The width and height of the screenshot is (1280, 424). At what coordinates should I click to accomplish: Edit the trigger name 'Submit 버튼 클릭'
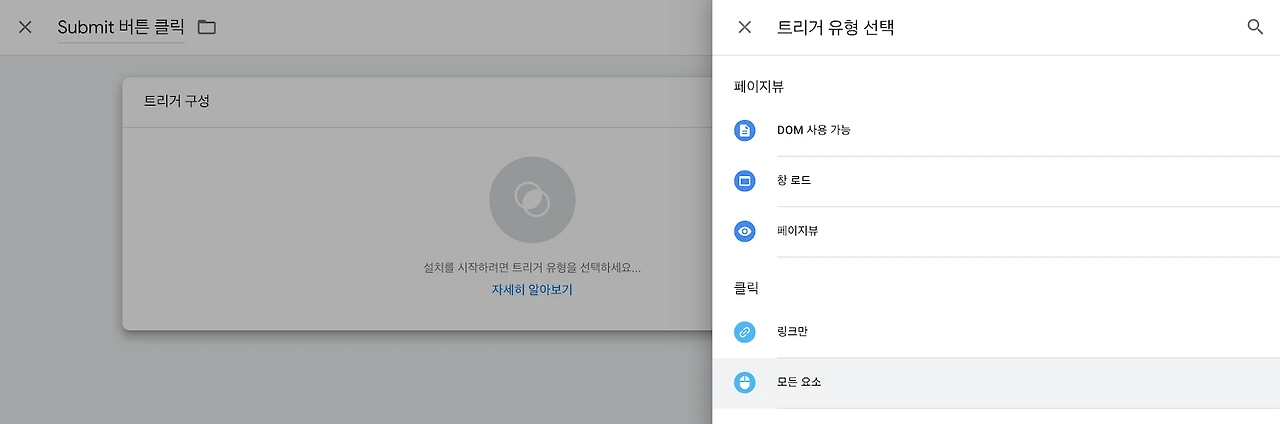point(121,27)
